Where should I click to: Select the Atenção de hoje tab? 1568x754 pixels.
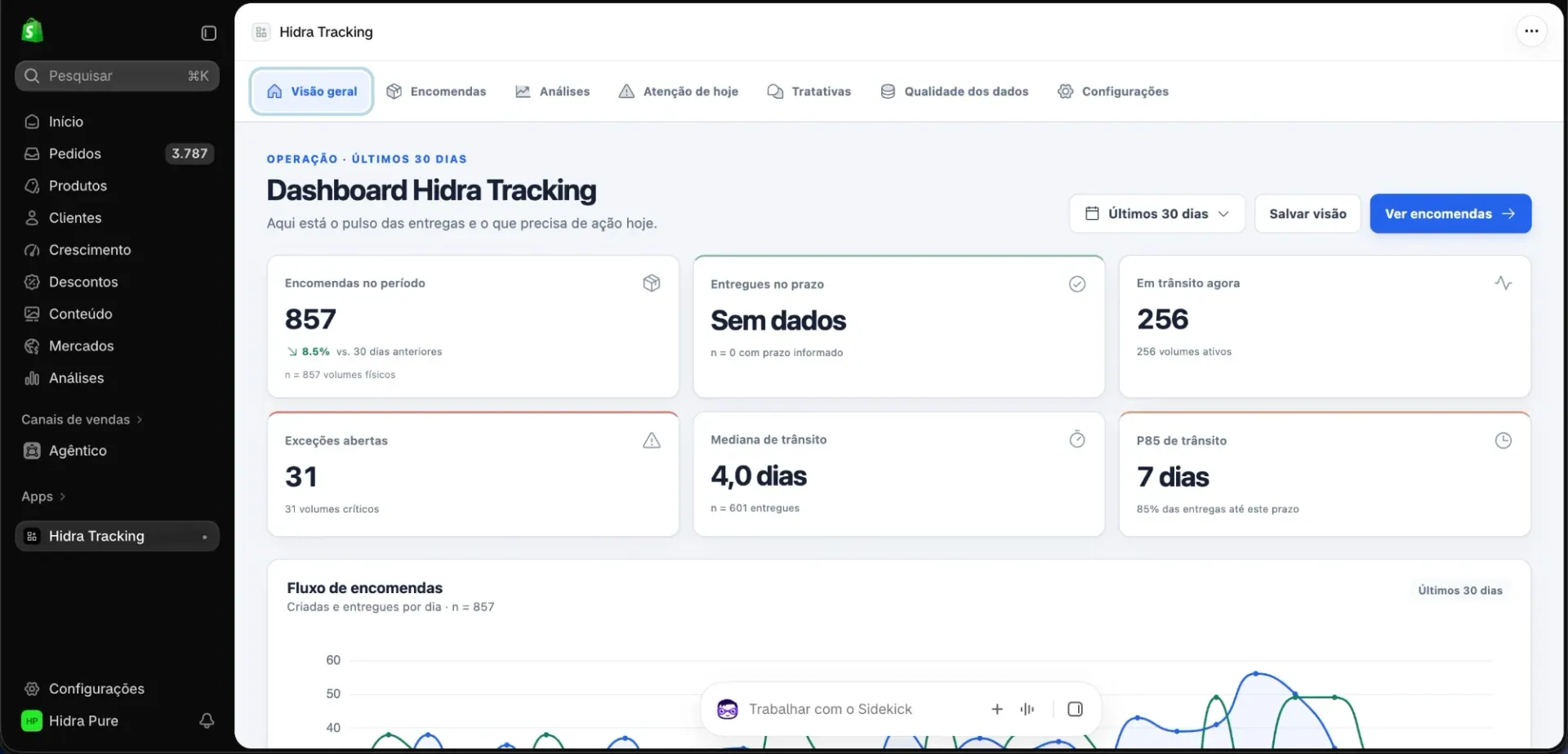click(x=678, y=91)
